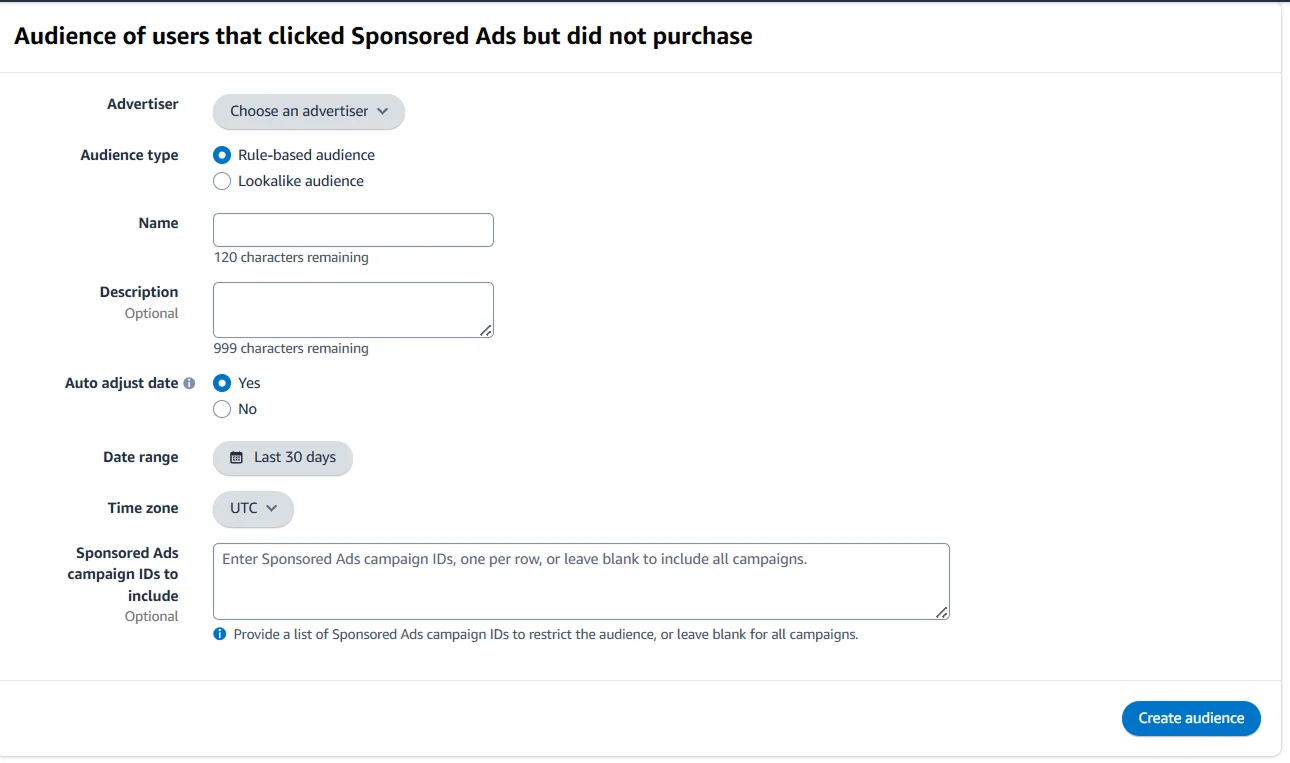Viewport: 1290px width, 763px height.
Task: Click the calendar icon in Date range
Action: 237,458
